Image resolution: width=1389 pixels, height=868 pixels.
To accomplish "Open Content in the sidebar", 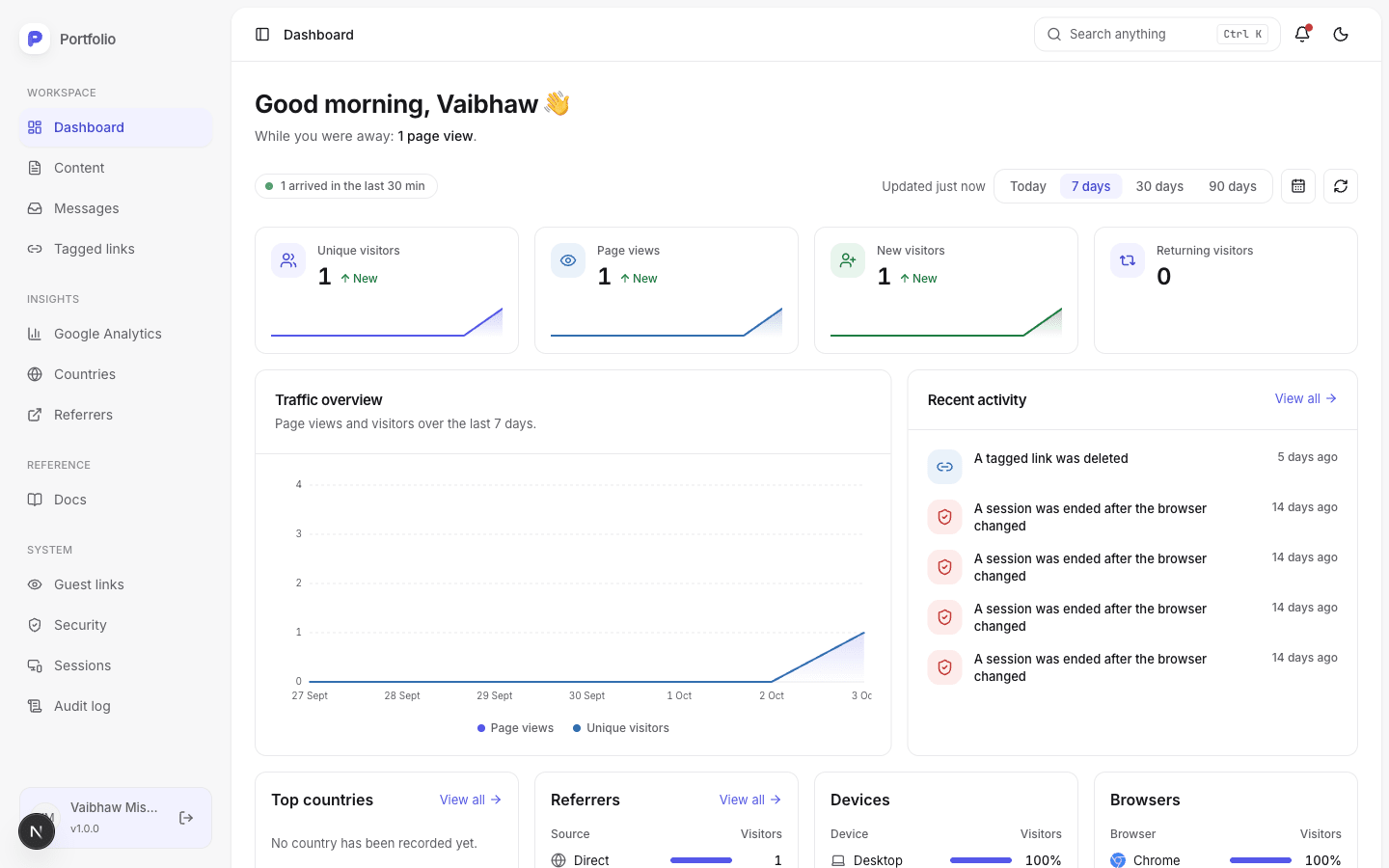I will 116,168.
